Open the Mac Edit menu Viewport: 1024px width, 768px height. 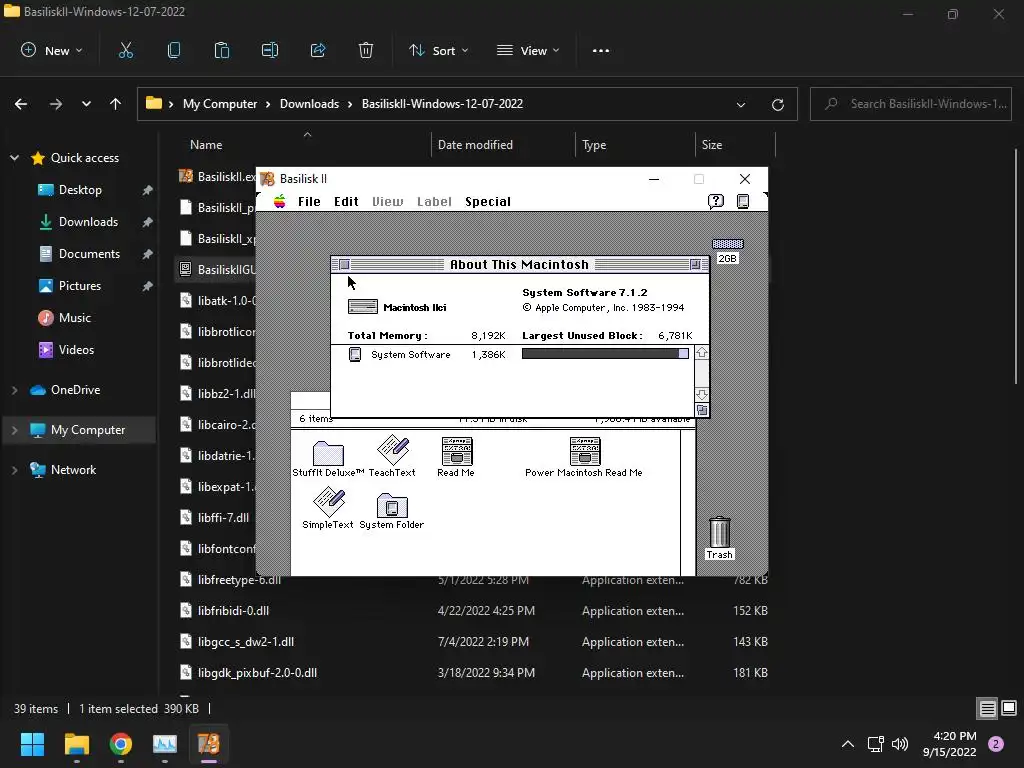[346, 202]
